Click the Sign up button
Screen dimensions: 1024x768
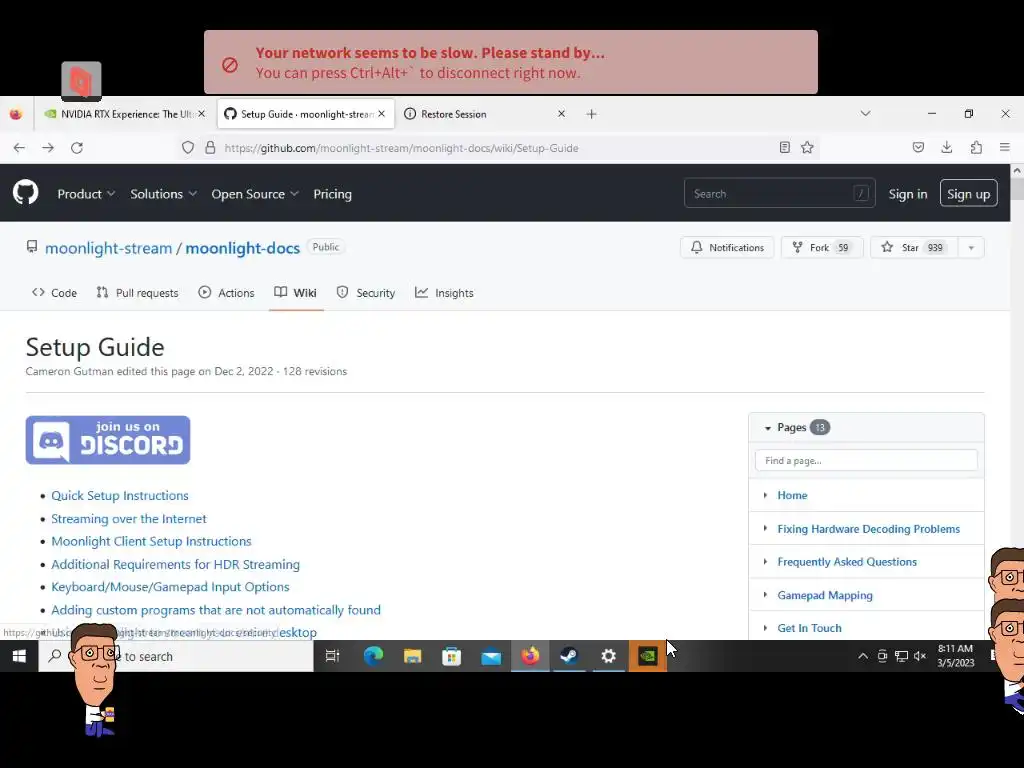[x=968, y=193]
